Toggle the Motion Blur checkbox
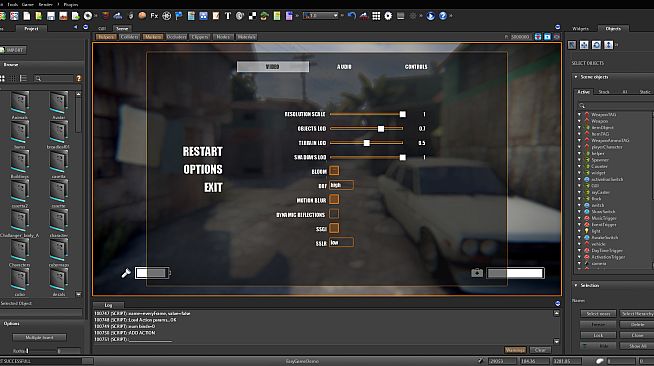Image resolution: width=654 pixels, height=366 pixels. pos(334,199)
